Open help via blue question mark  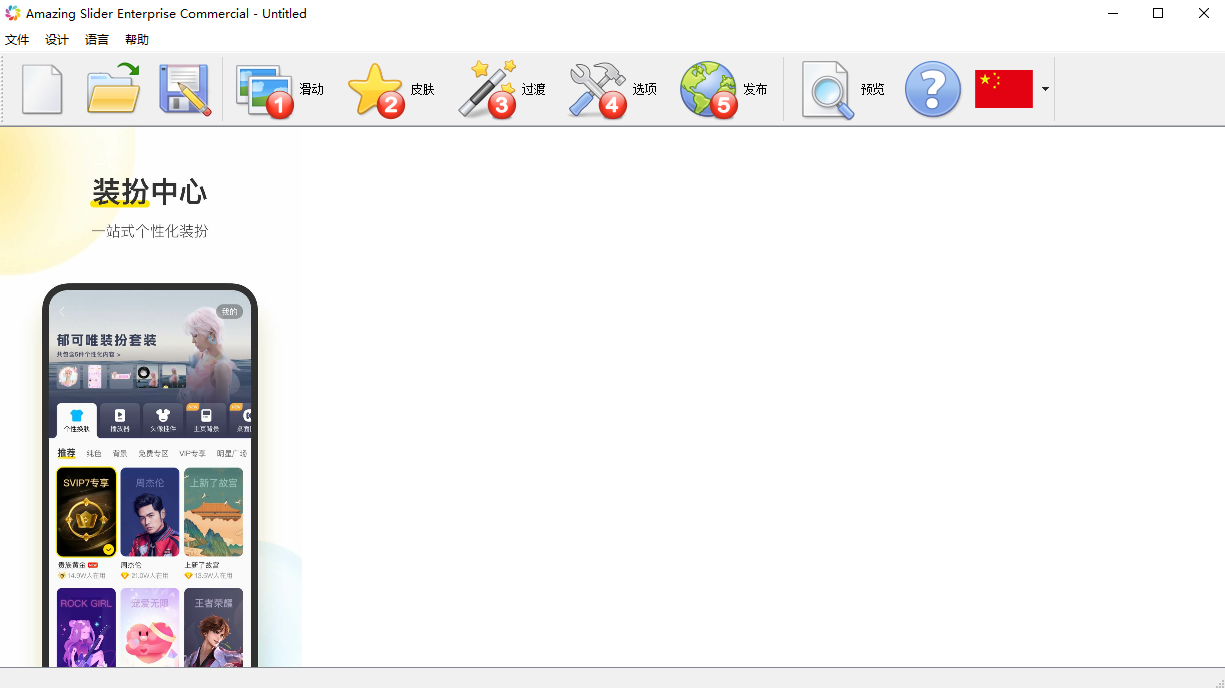[x=932, y=90]
